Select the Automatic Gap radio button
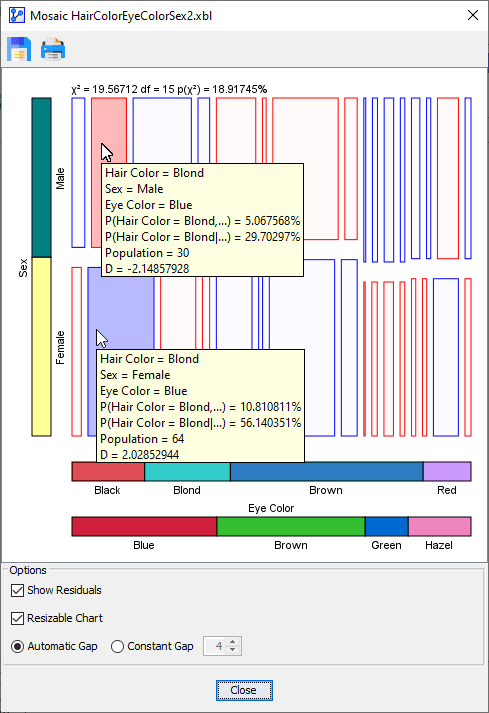489x713 pixels. pos(17,646)
